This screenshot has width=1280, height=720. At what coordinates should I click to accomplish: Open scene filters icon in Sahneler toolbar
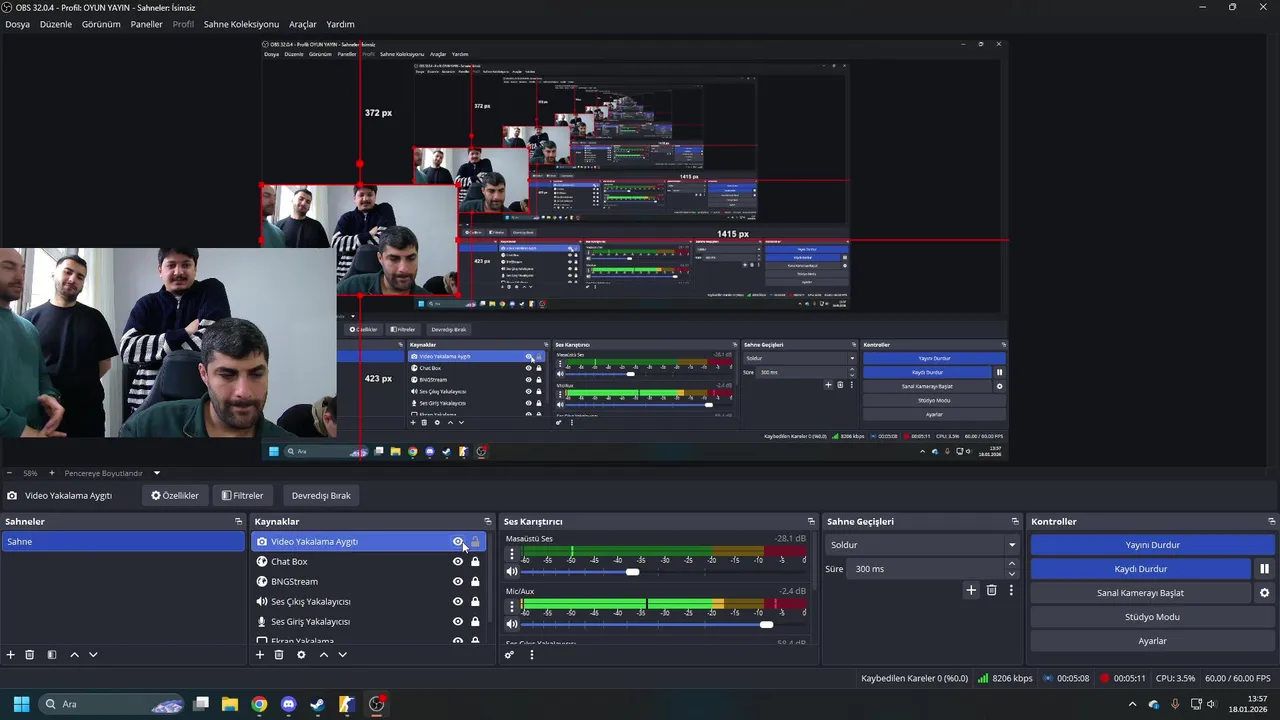[52, 655]
